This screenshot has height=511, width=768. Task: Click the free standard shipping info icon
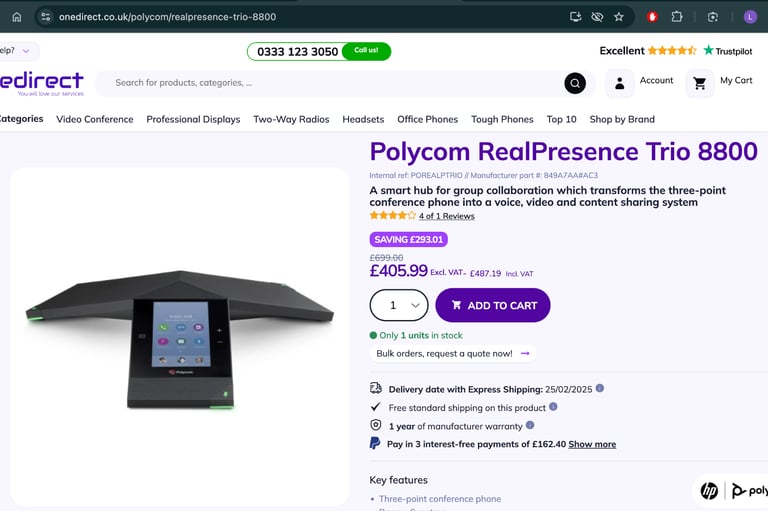(x=553, y=407)
